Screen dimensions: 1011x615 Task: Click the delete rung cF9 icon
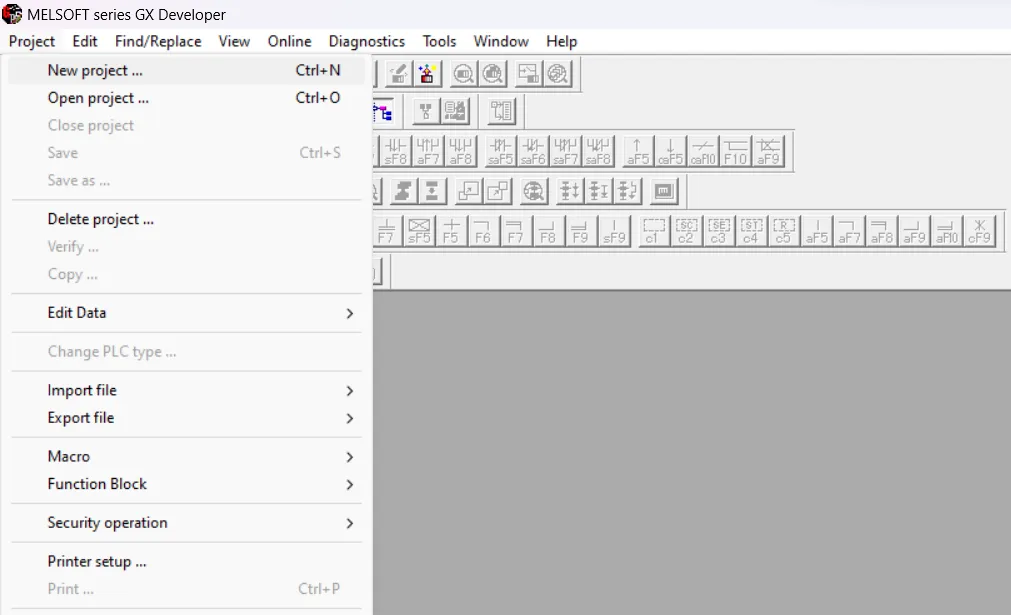[x=980, y=231]
